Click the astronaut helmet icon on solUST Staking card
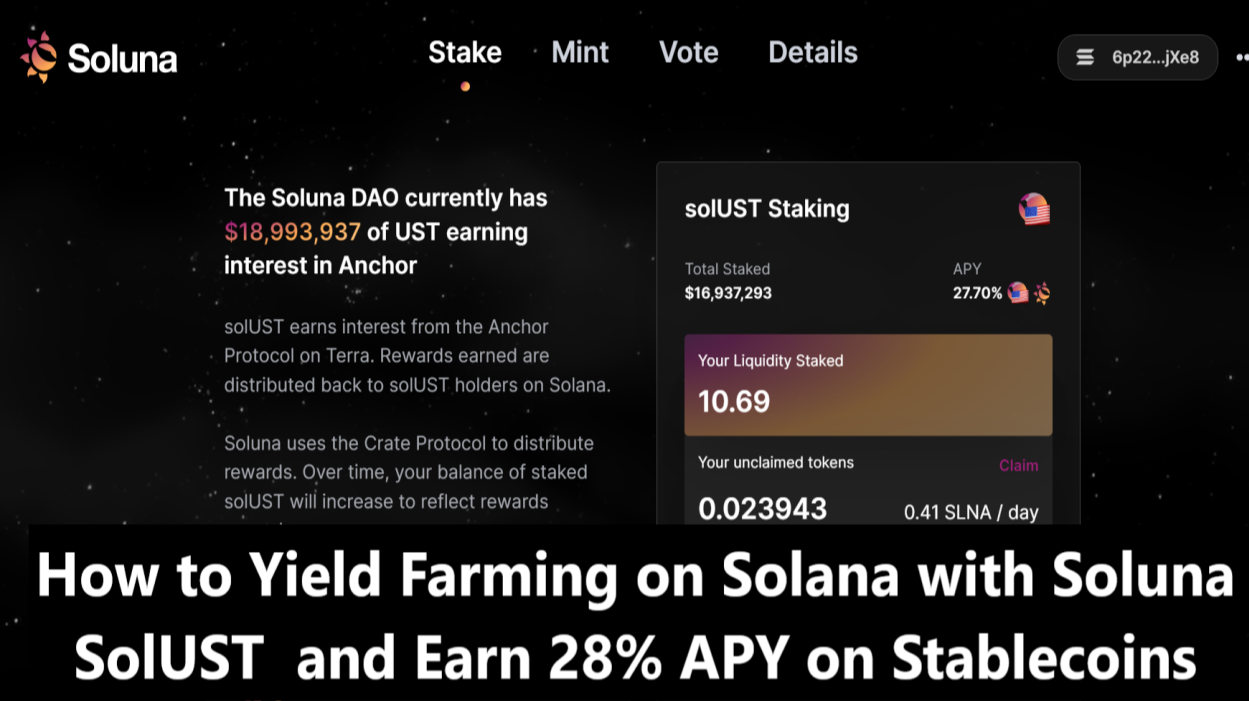This screenshot has width=1249, height=701. coord(1034,209)
